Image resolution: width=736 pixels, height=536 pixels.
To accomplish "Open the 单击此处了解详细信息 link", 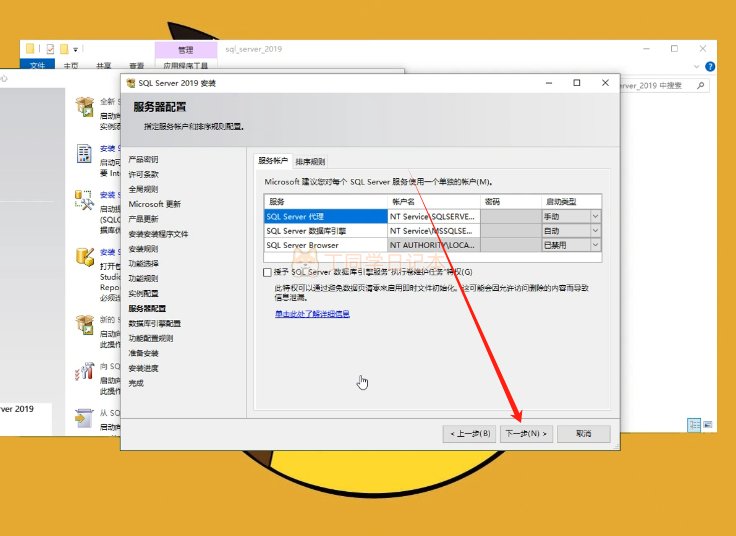I will coord(312,313).
